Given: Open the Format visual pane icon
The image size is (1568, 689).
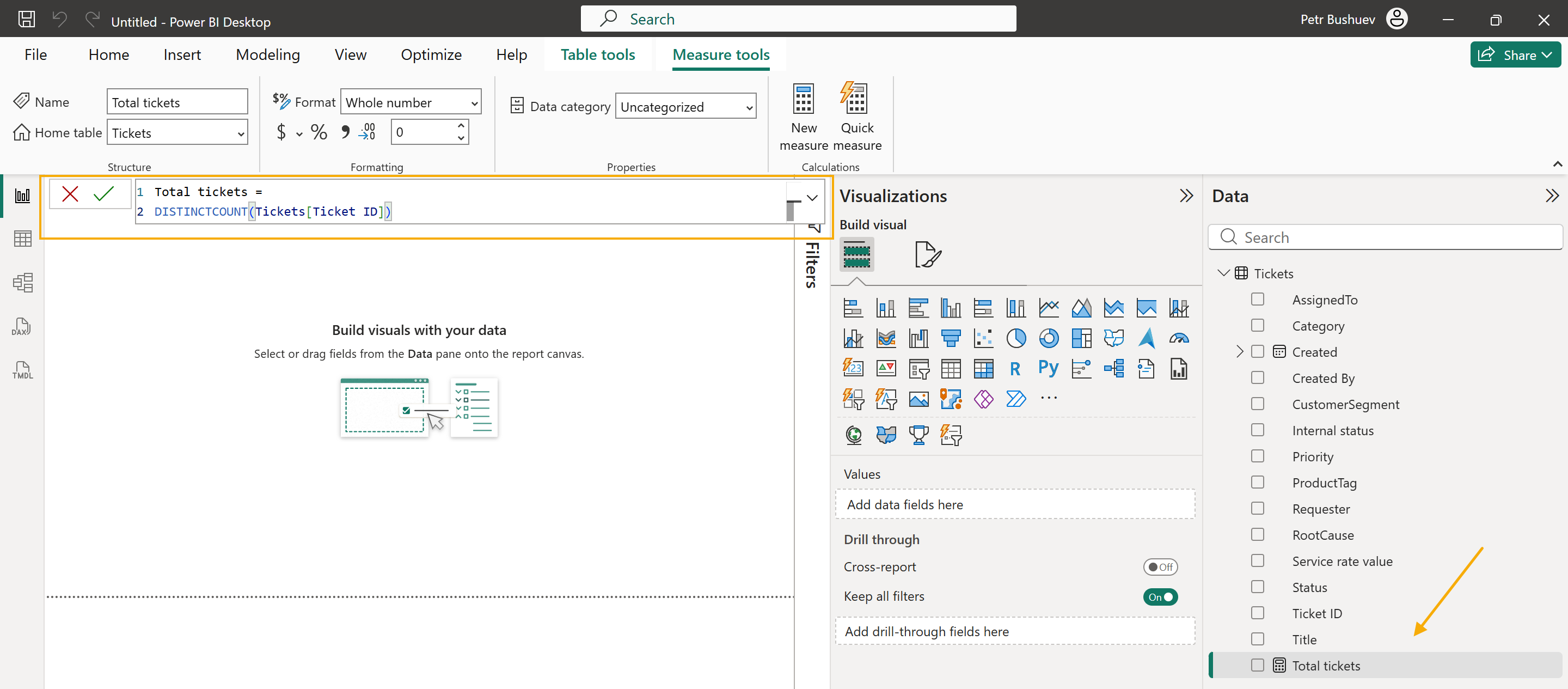Looking at the screenshot, I should tap(927, 254).
